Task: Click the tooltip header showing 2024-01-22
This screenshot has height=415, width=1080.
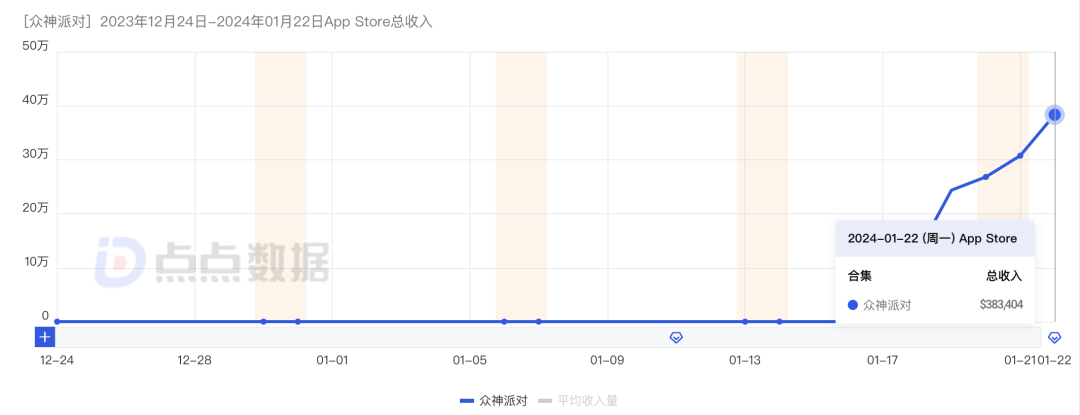Action: tap(932, 238)
